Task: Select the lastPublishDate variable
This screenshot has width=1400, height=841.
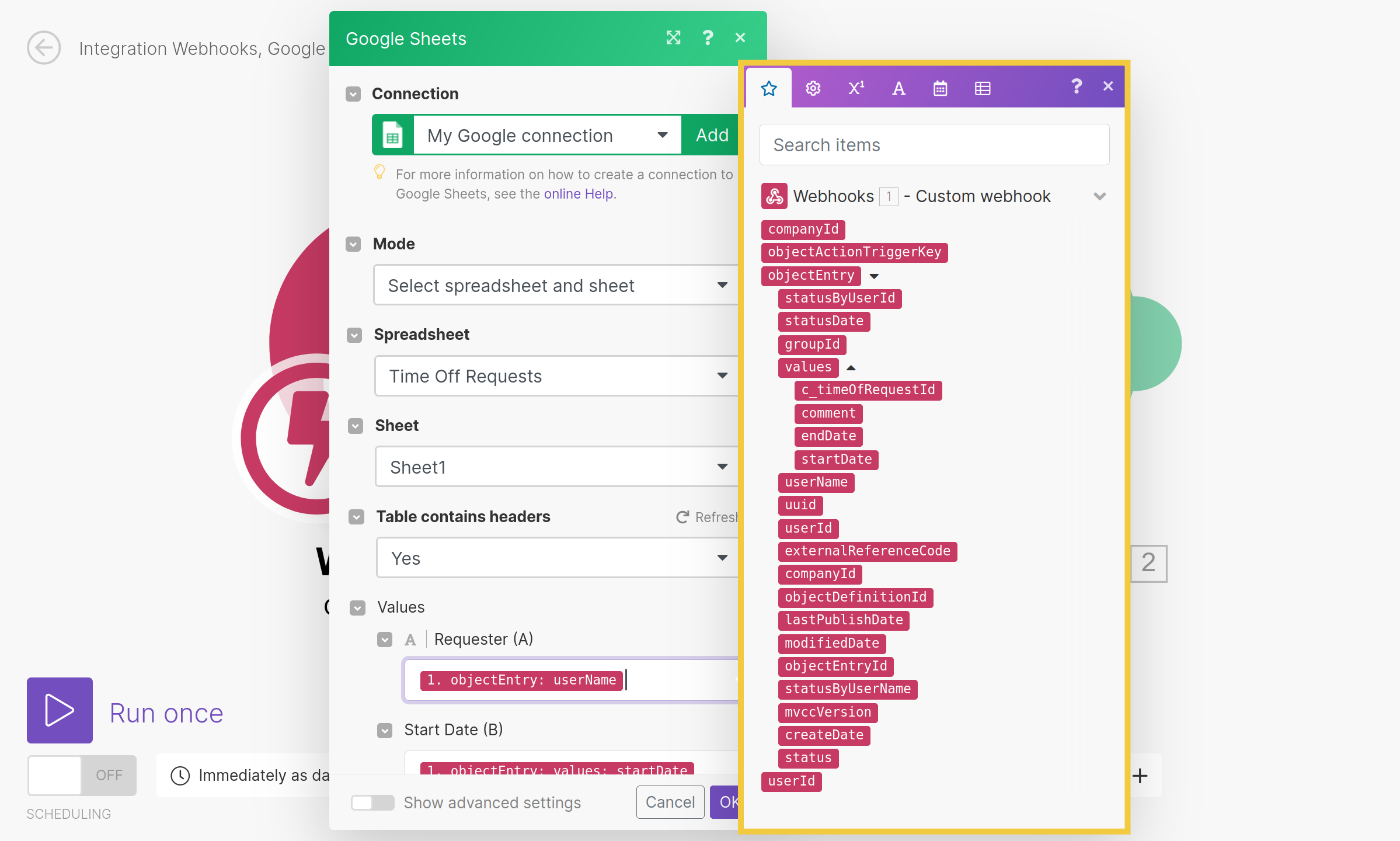Action: pyautogui.click(x=844, y=620)
